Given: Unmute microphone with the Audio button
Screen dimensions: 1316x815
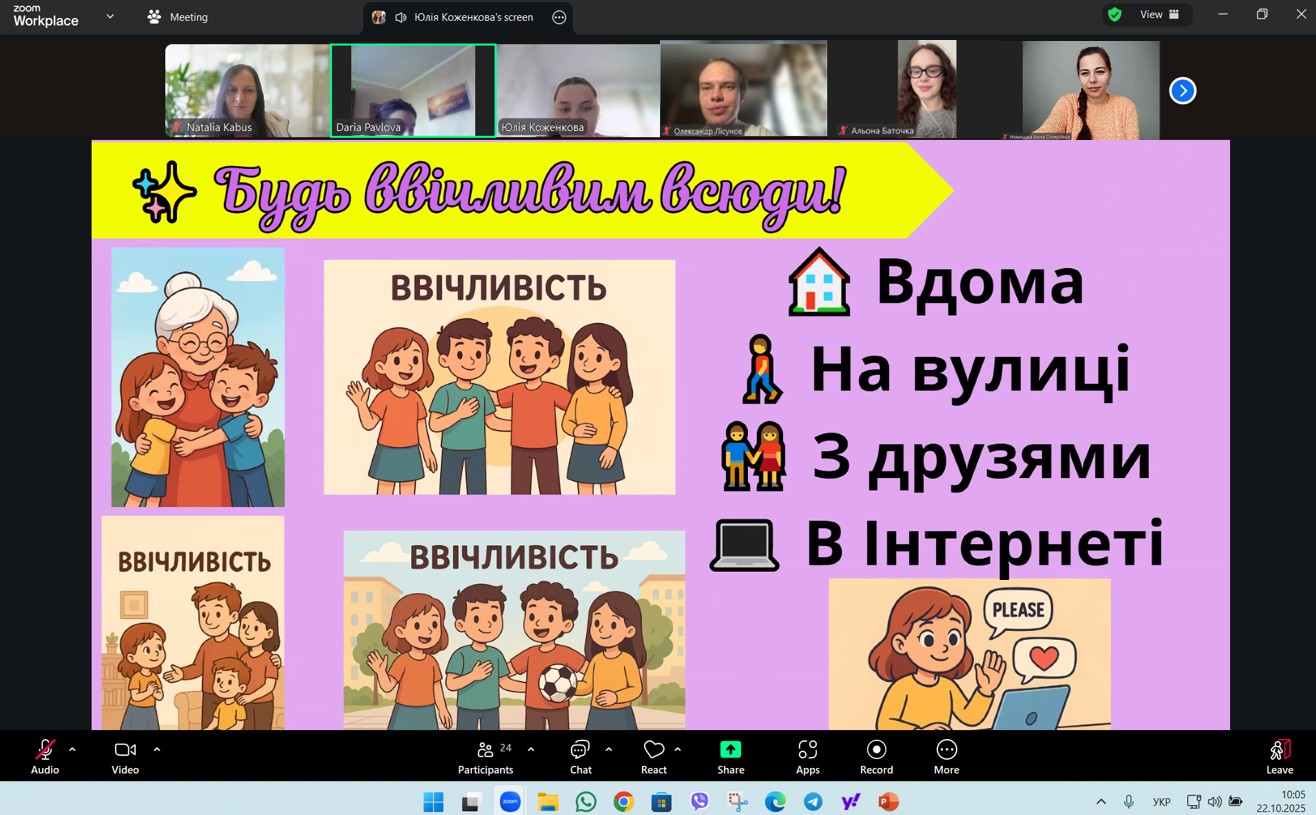Looking at the screenshot, I should coord(45,756).
